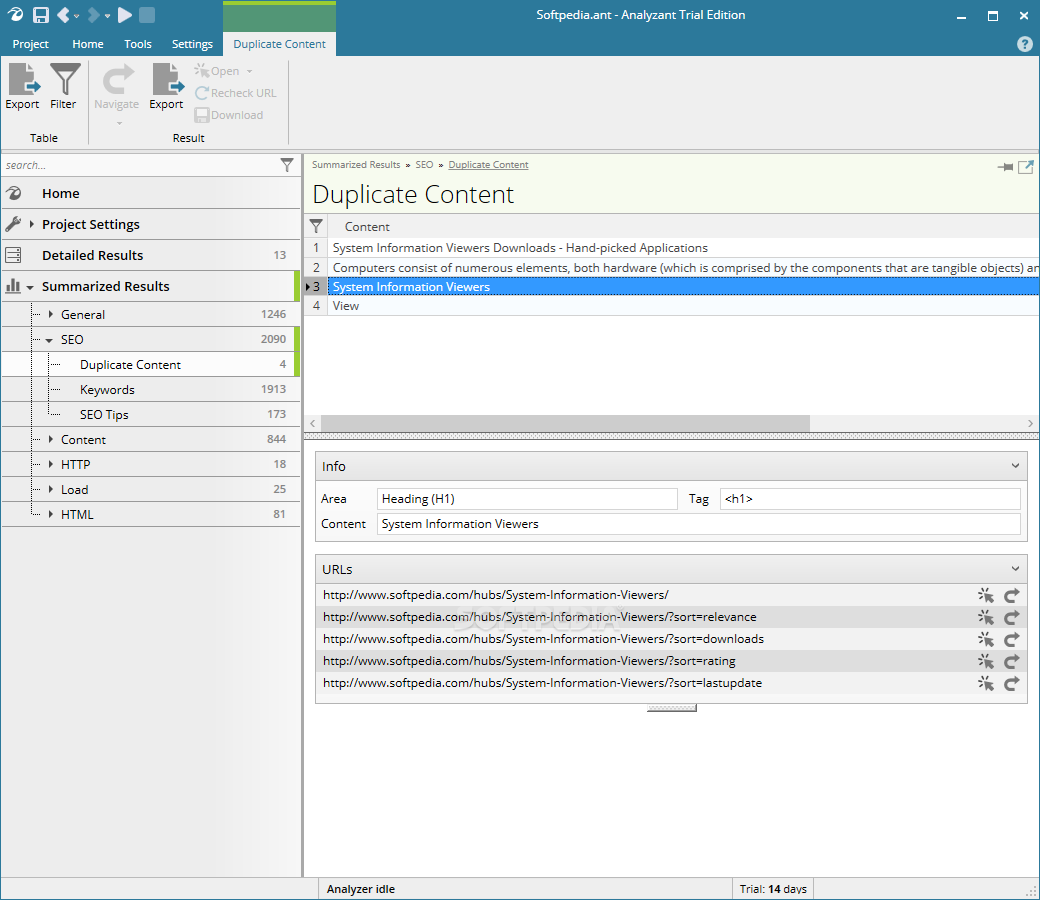Viewport: 1040px width, 900px height.
Task: Navigate to the ?sort=rating URL result
Action: [1011, 661]
